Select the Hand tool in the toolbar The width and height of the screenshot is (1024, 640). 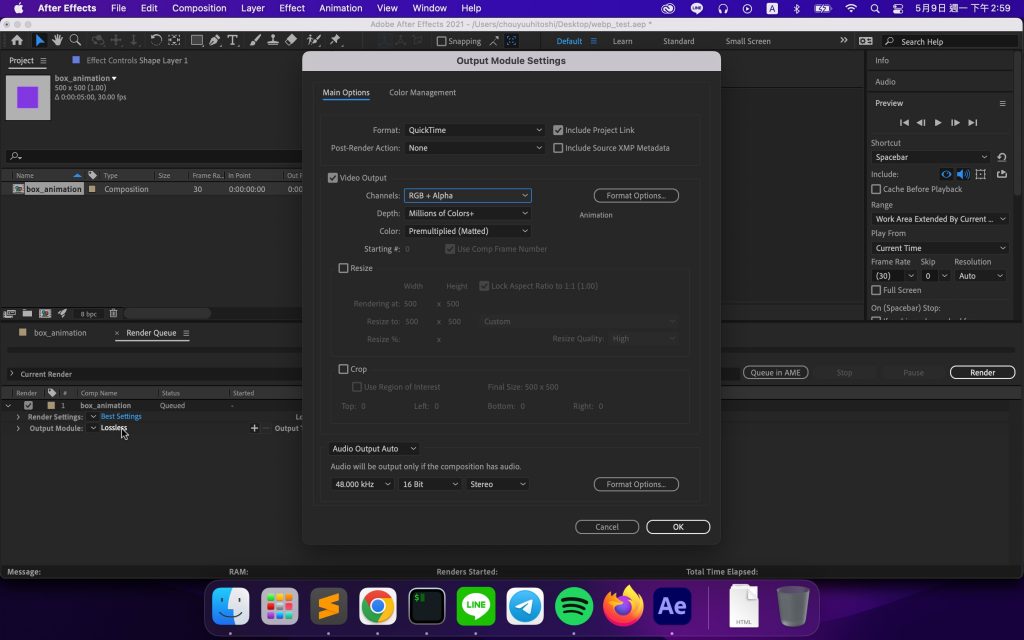click(x=57, y=41)
